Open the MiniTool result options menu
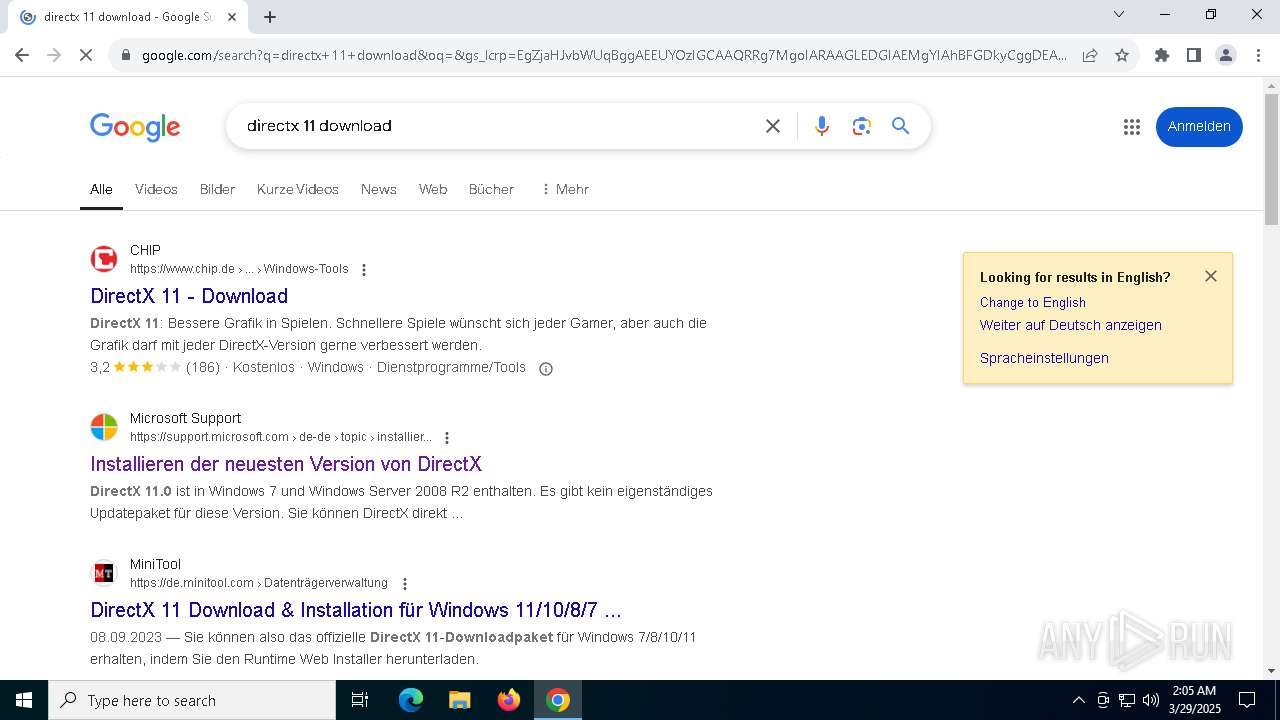The image size is (1280, 720). point(405,584)
